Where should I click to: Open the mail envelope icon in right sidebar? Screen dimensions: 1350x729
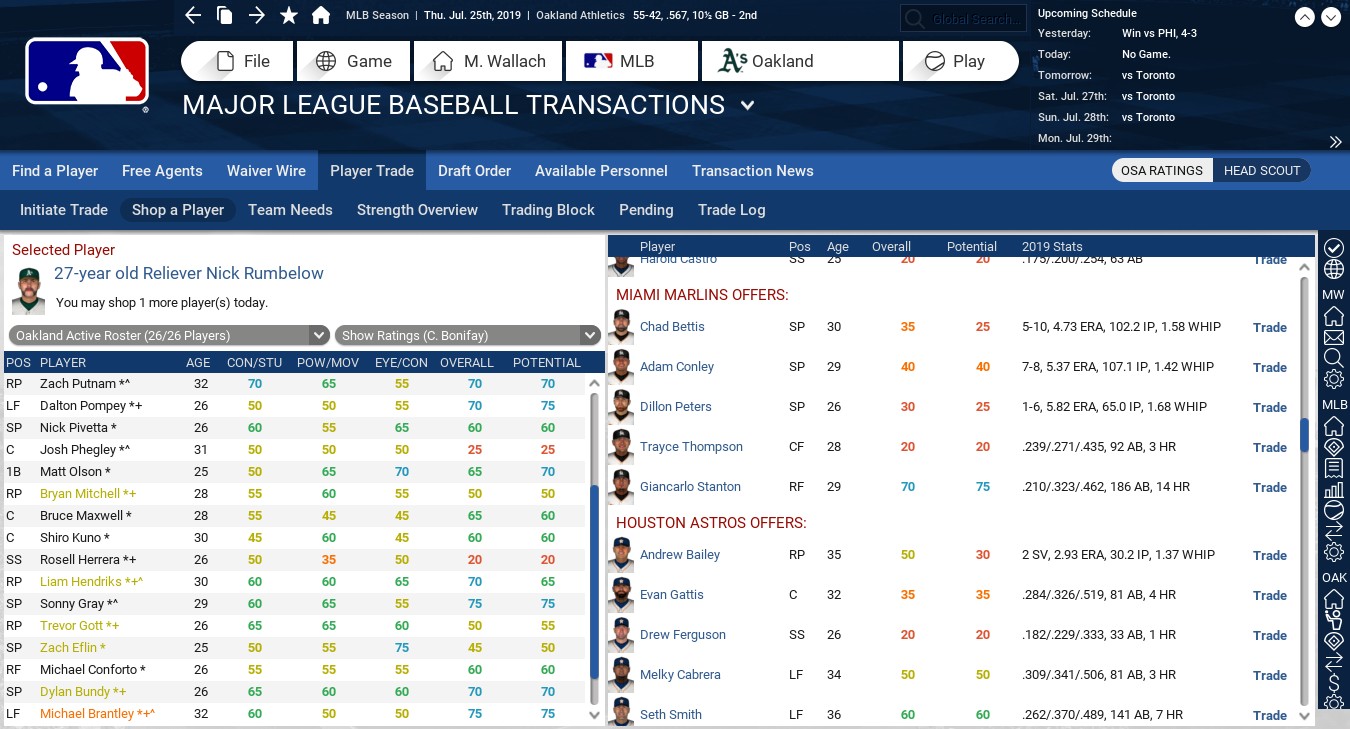point(1333,337)
